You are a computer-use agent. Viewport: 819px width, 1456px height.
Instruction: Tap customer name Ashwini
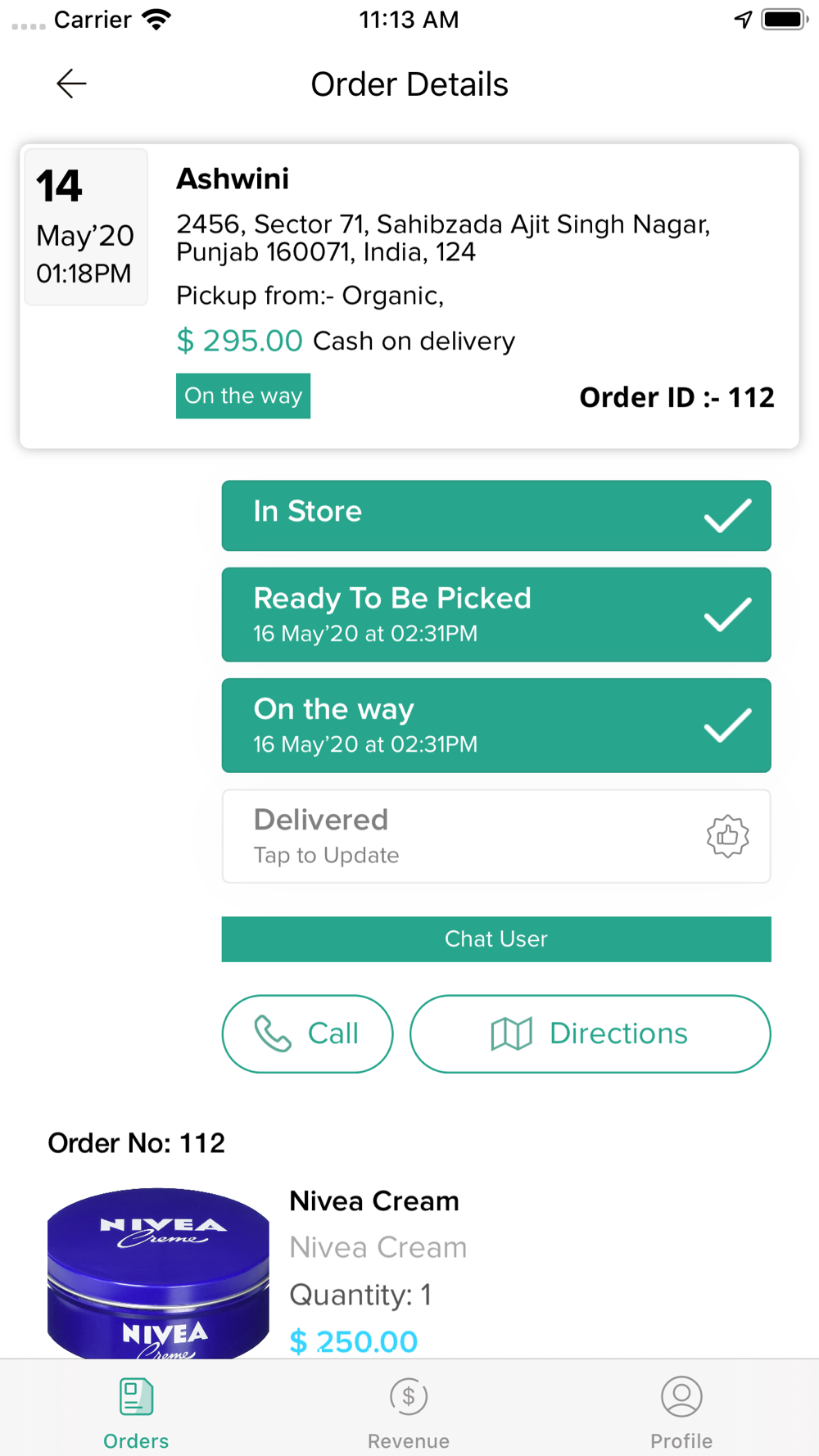pos(233,179)
